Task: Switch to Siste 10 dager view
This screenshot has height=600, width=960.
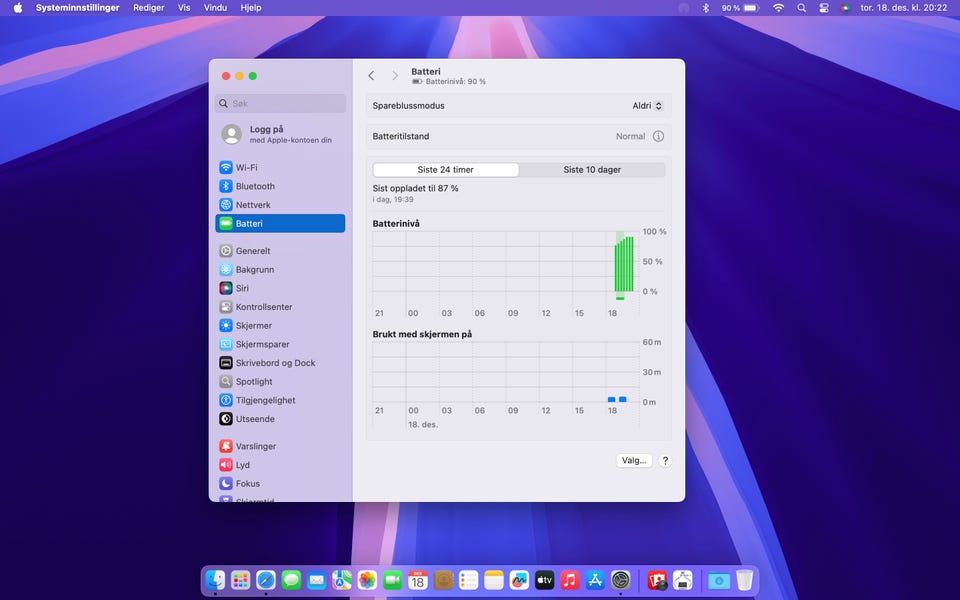Action: coord(592,170)
